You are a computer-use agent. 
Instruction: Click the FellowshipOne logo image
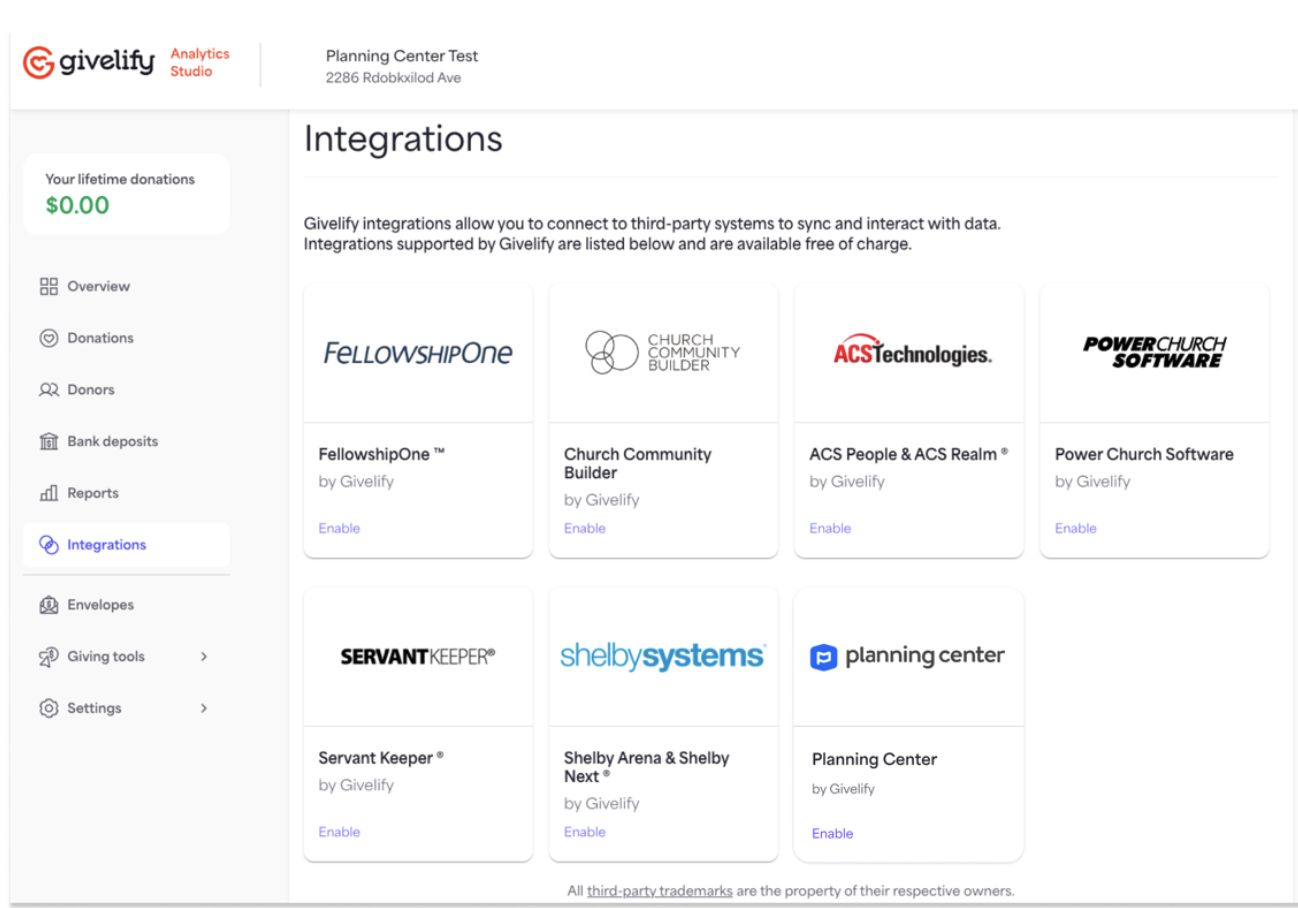click(x=418, y=353)
